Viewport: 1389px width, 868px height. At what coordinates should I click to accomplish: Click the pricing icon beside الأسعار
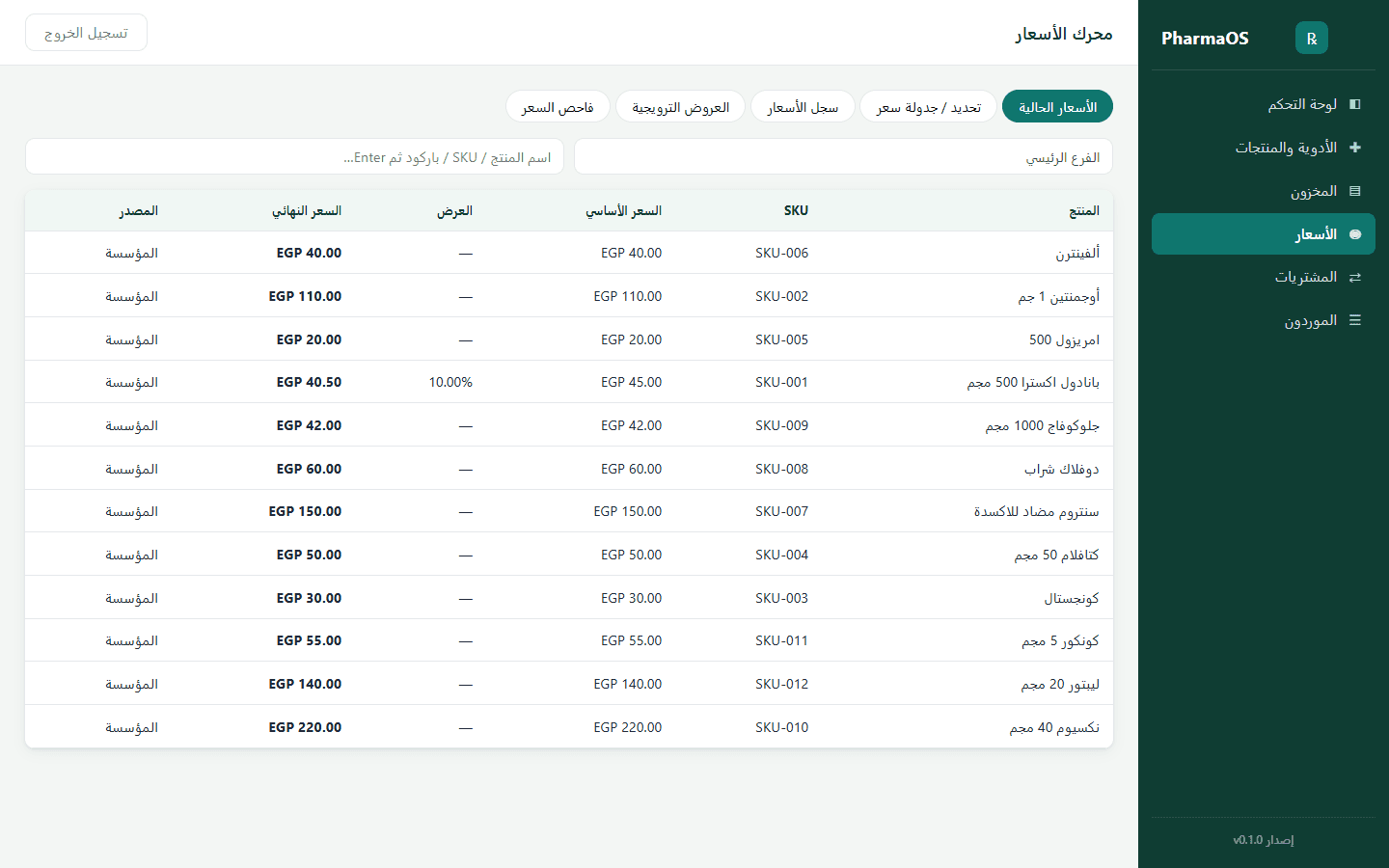pos(1355,234)
